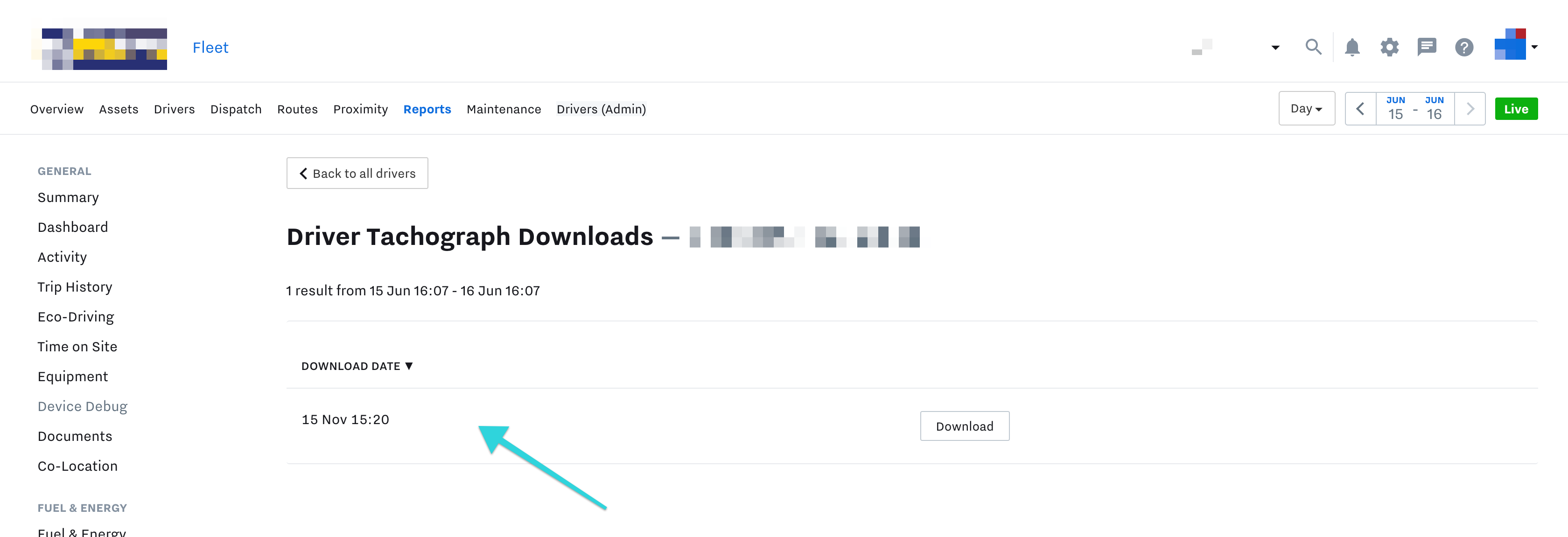Click Back to all drivers button
Viewport: 1568px width, 537px height.
point(356,173)
